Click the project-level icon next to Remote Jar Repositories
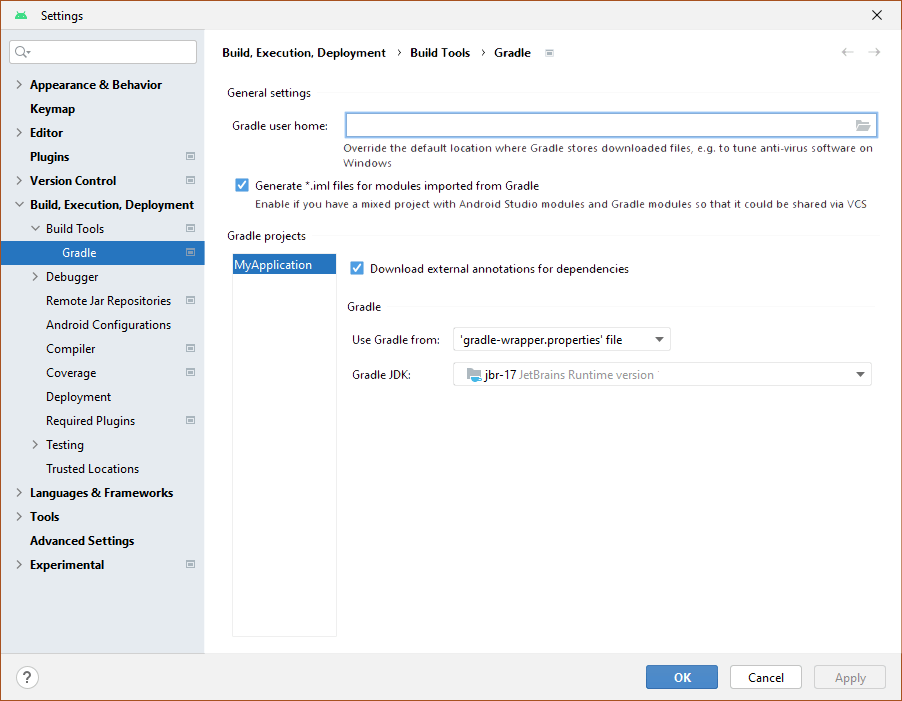 pos(190,300)
